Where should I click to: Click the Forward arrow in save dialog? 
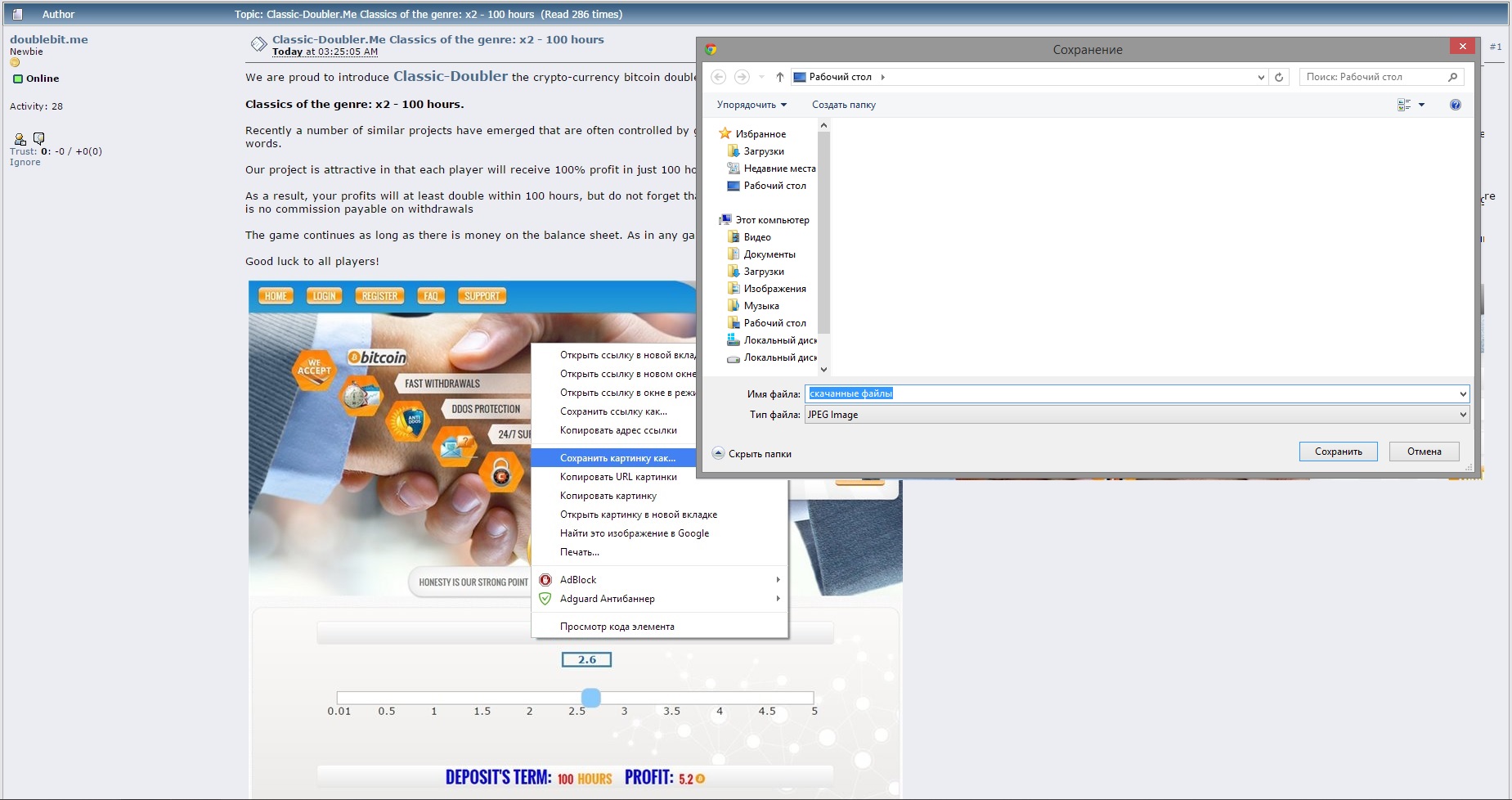742,77
